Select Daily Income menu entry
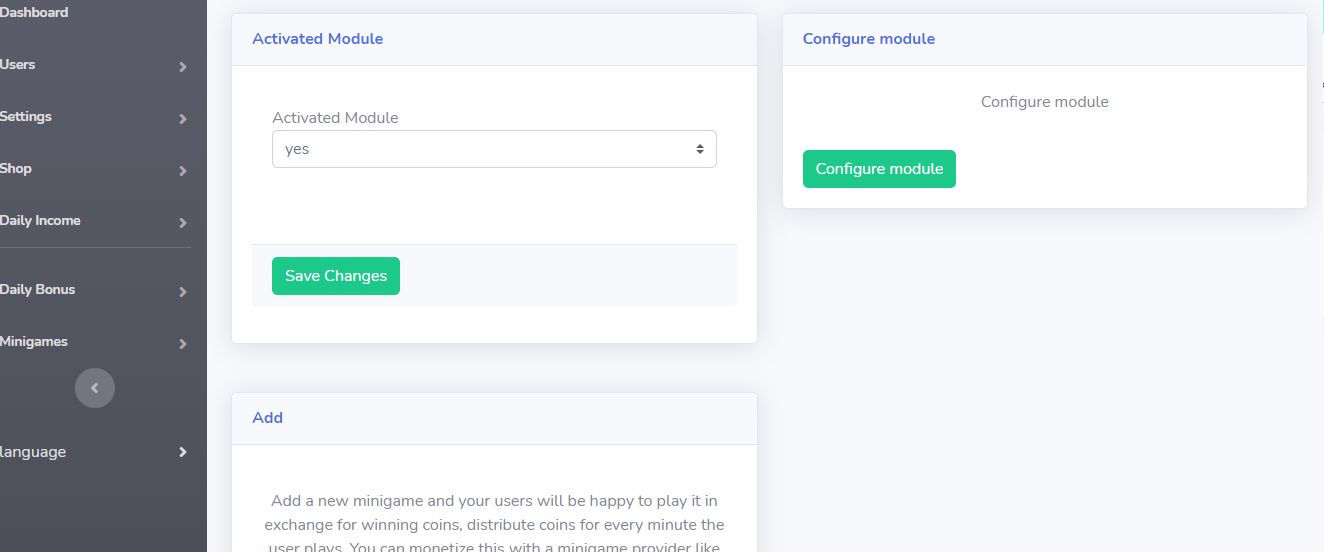Image resolution: width=1324 pixels, height=552 pixels. click(x=40, y=220)
